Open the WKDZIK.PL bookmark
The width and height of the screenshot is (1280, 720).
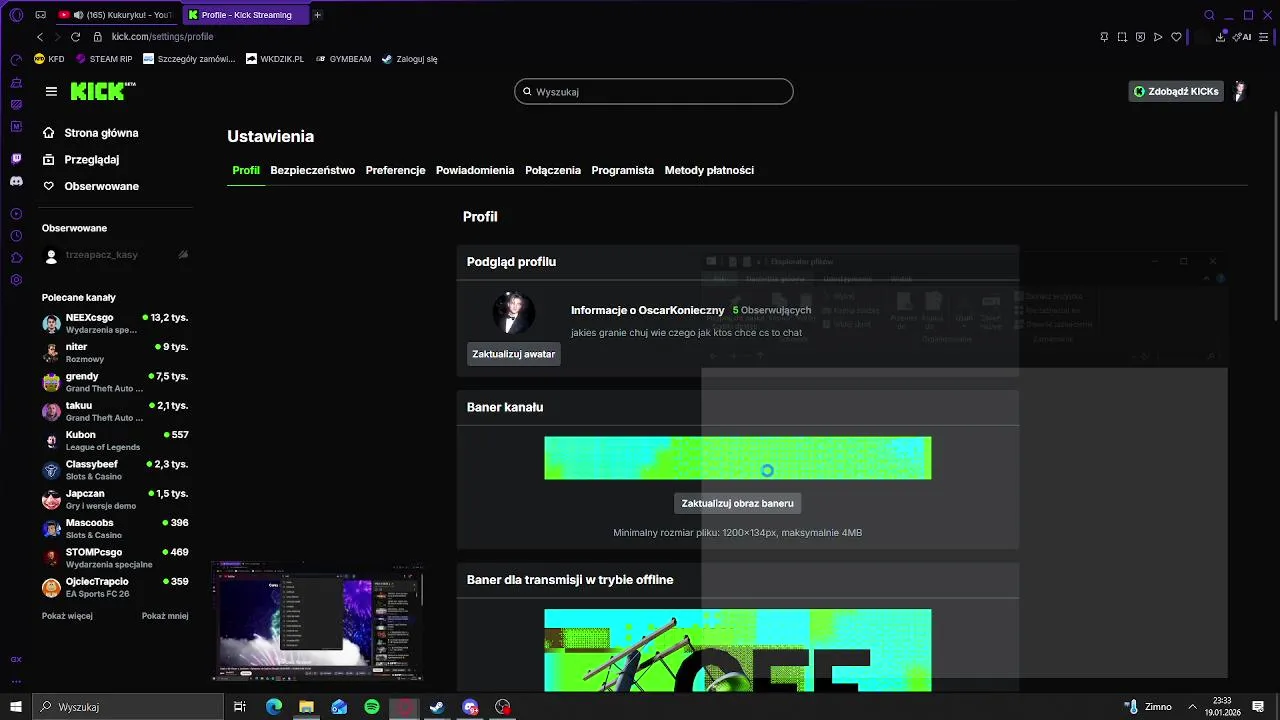coord(275,59)
